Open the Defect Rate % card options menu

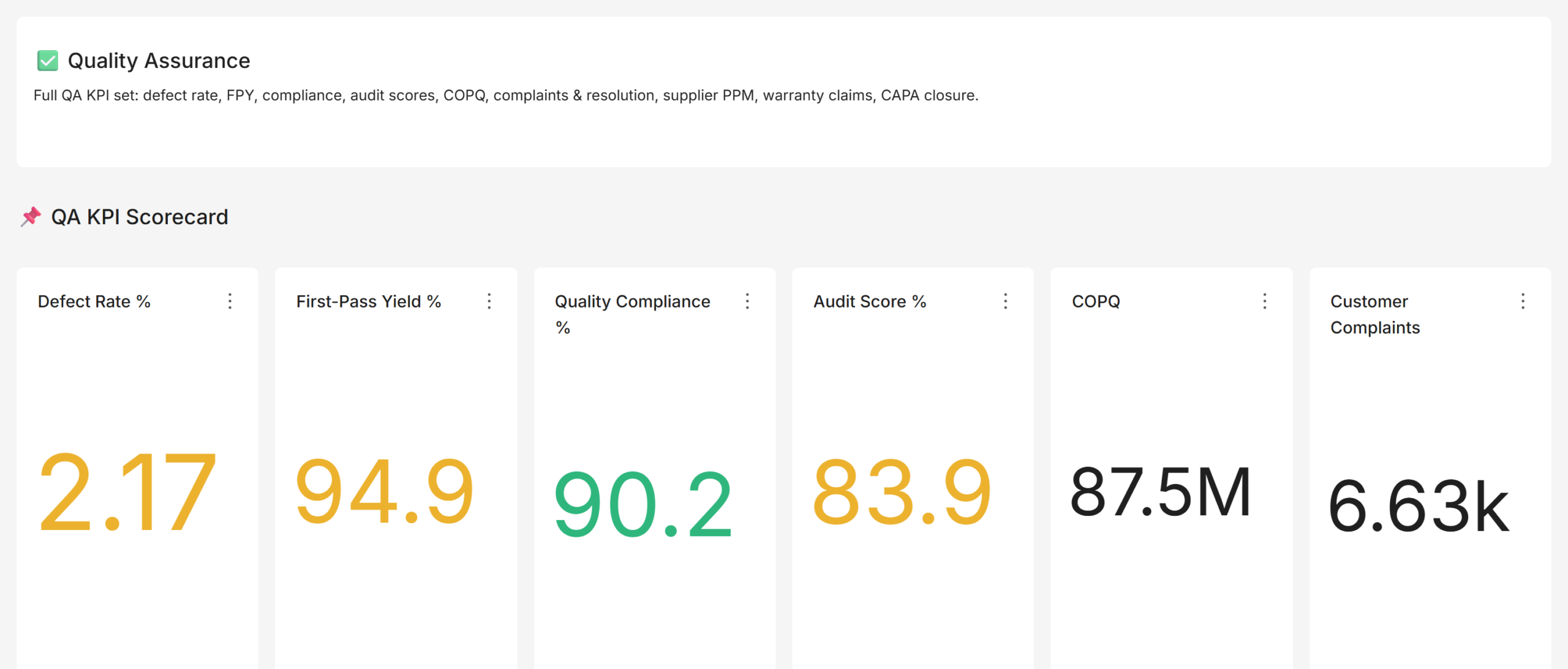[x=230, y=301]
